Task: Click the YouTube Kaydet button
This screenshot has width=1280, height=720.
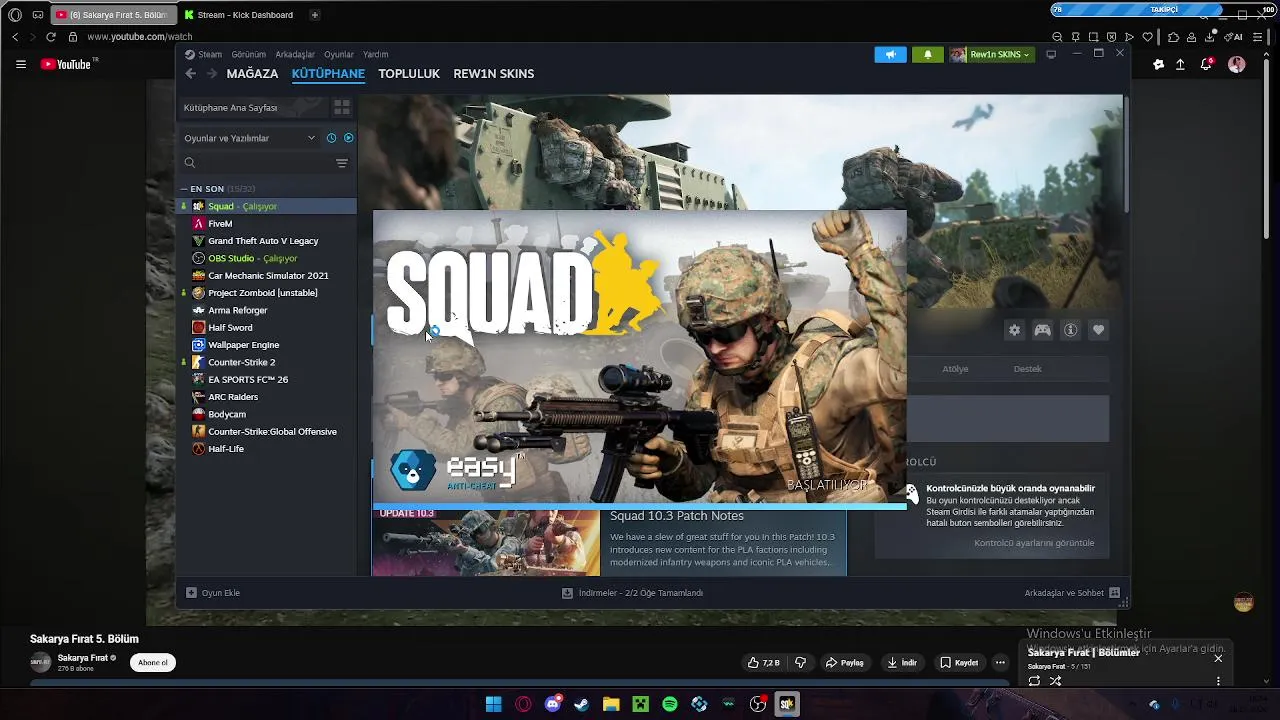Action: pyautogui.click(x=958, y=662)
